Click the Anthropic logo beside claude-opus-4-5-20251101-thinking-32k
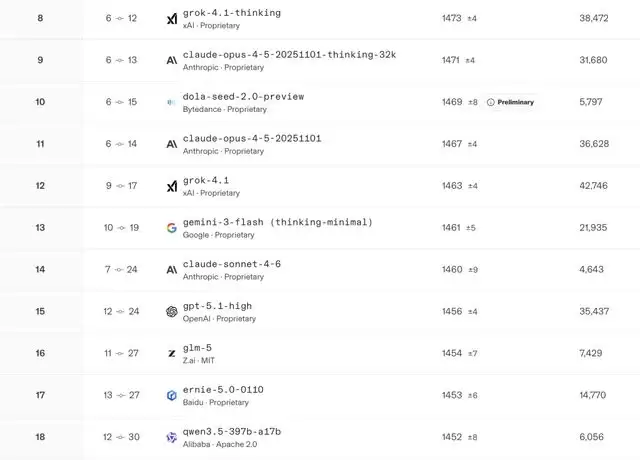Image resolution: width=640 pixels, height=460 pixels. [x=172, y=60]
